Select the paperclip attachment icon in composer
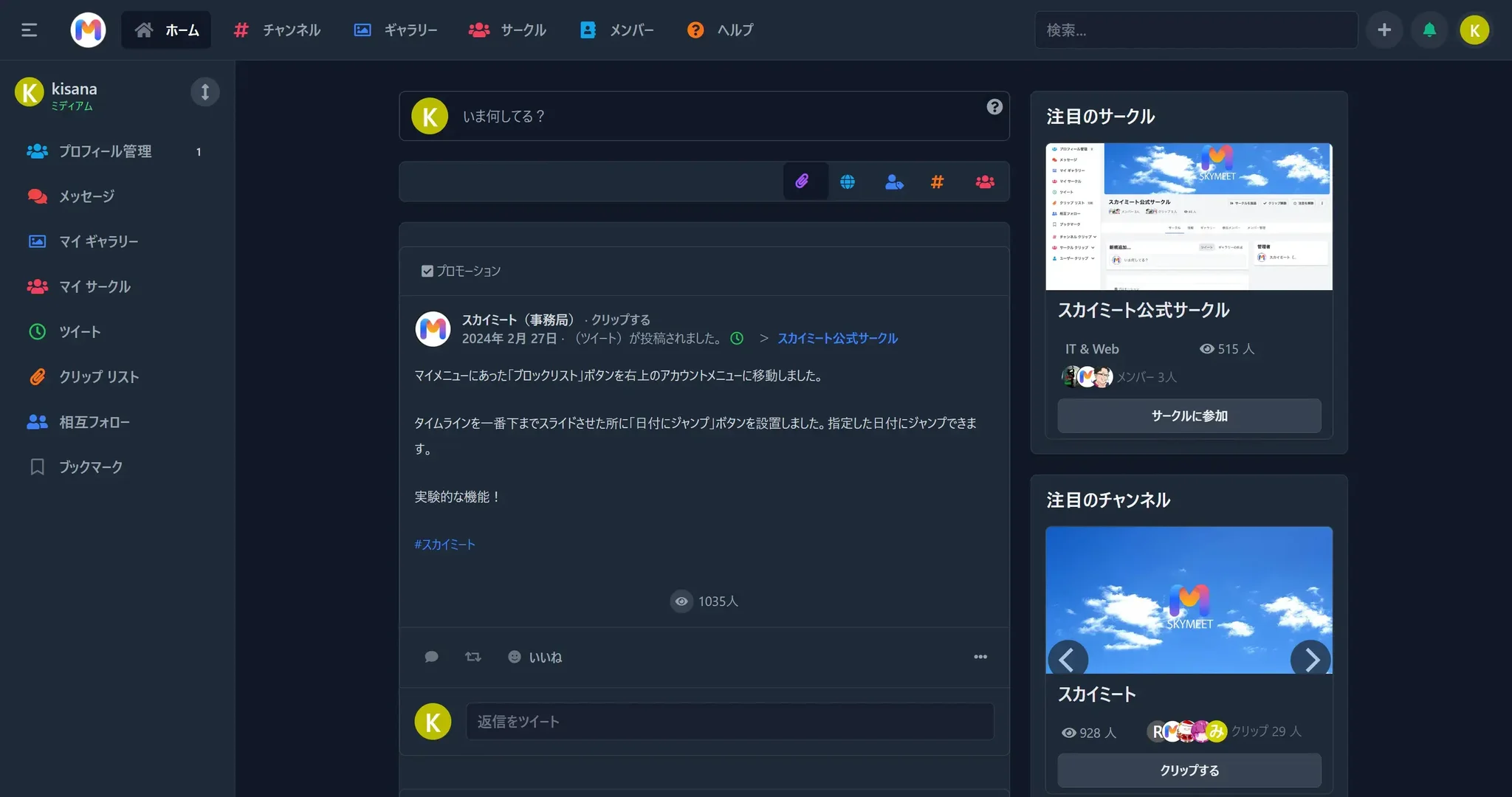 [x=804, y=181]
